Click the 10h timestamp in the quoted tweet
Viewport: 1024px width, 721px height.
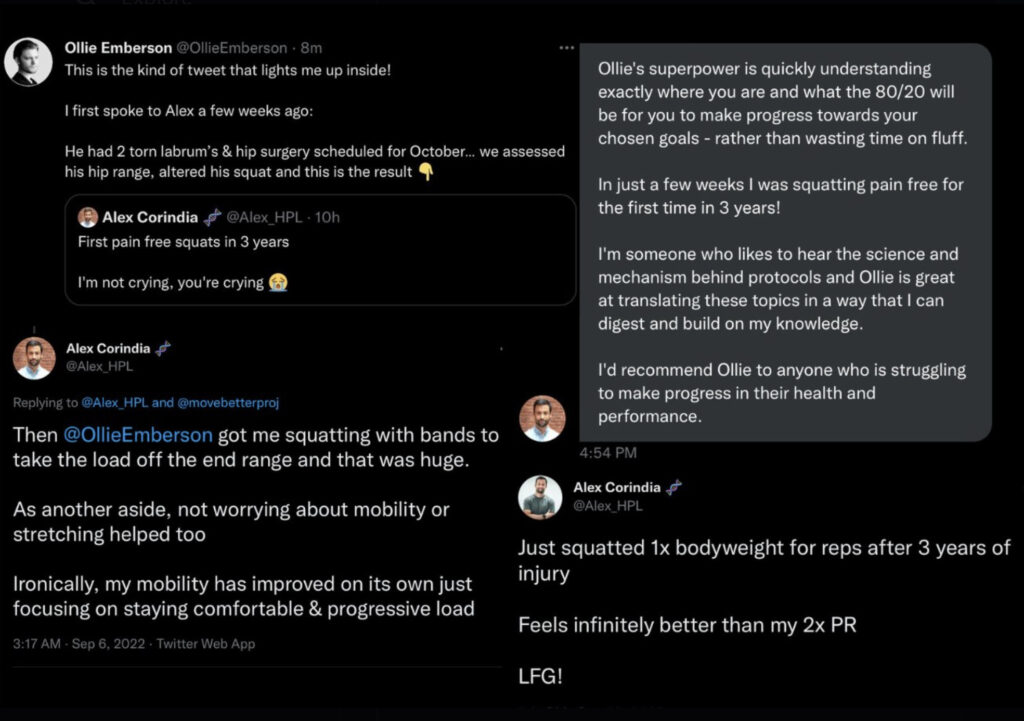point(327,217)
